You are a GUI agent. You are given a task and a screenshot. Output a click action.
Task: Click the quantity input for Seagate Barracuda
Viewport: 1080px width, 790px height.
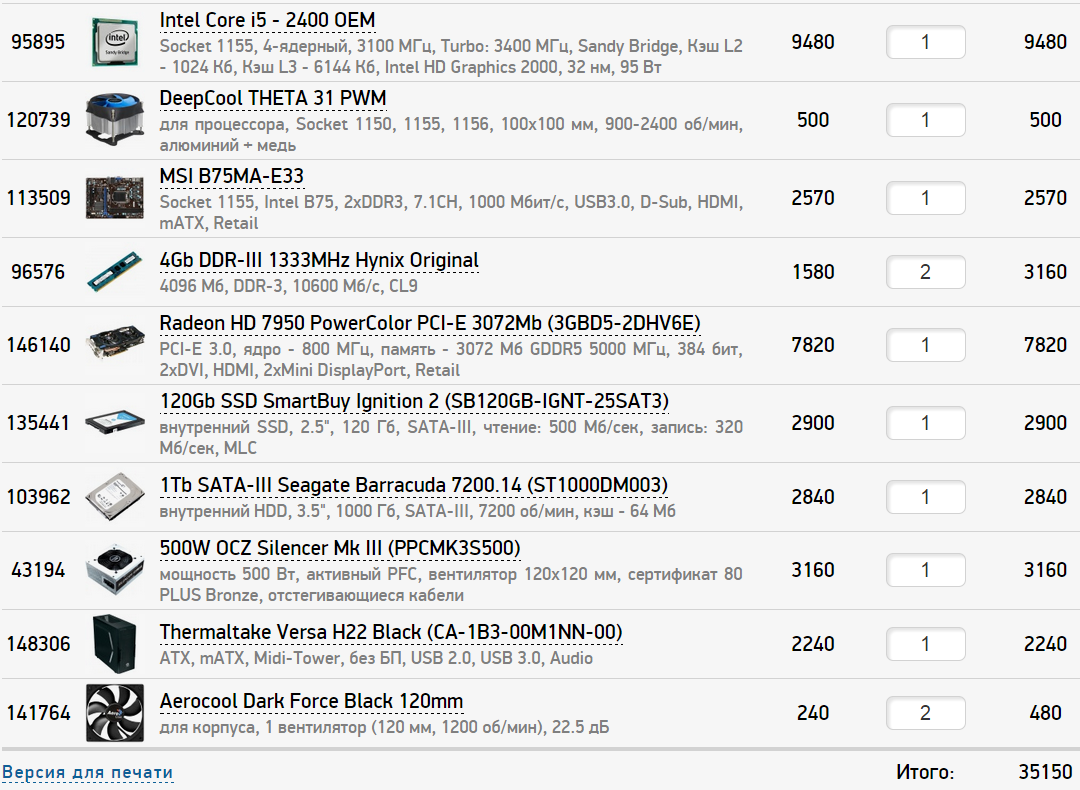point(925,497)
